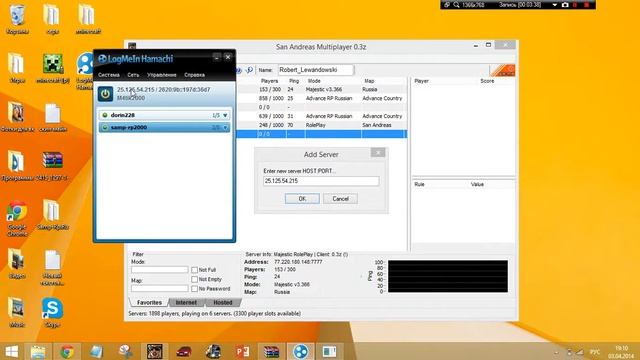Switch to the Favorites tab
Image resolution: width=640 pixels, height=360 pixels.
[149, 302]
